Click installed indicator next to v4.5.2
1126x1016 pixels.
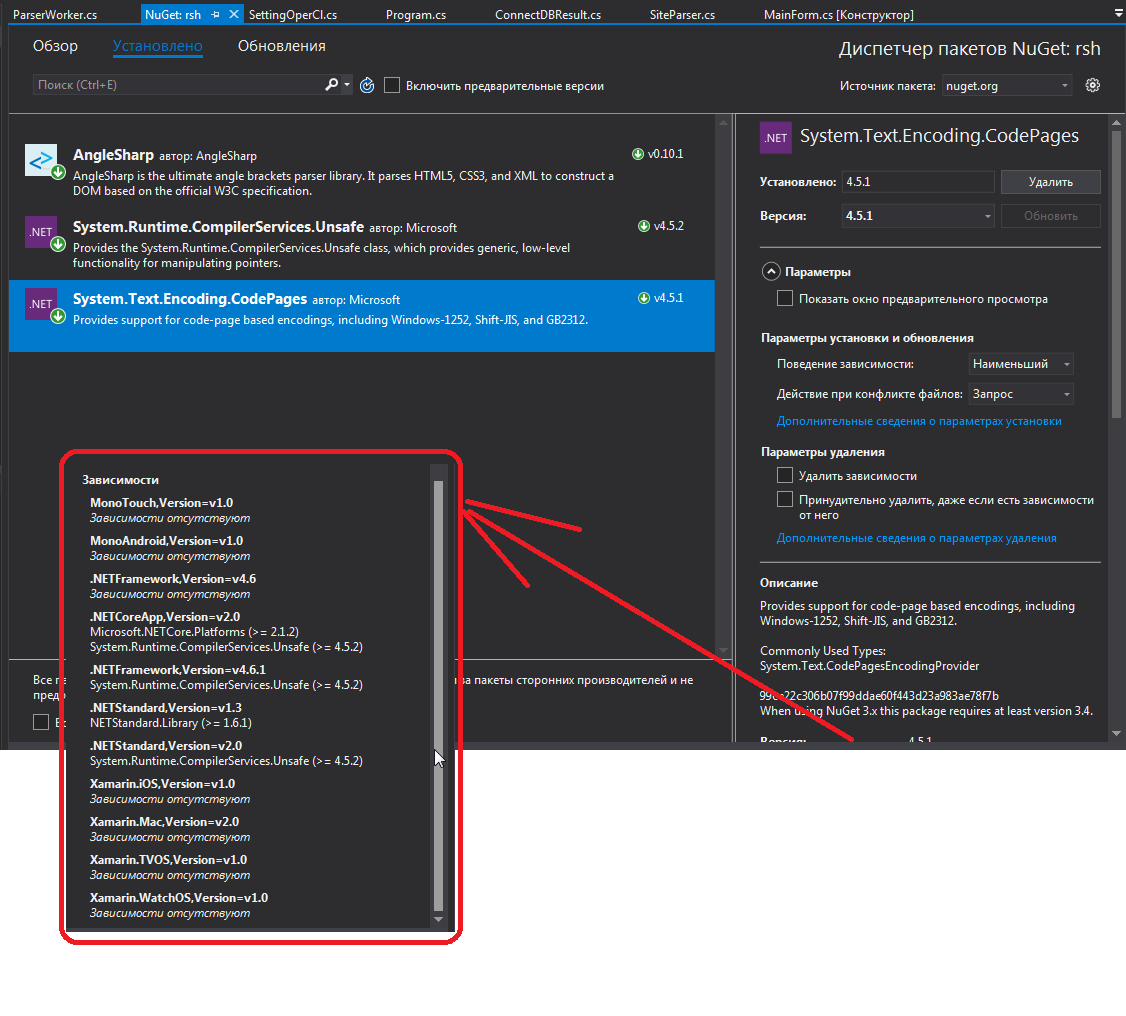(644, 226)
